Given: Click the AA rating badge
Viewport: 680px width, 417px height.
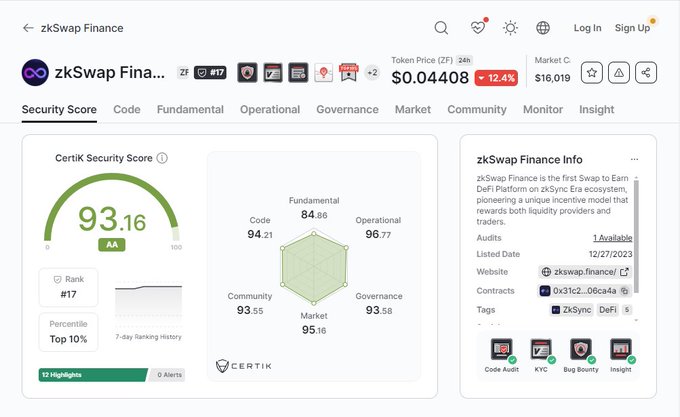Looking at the screenshot, I should (x=112, y=244).
